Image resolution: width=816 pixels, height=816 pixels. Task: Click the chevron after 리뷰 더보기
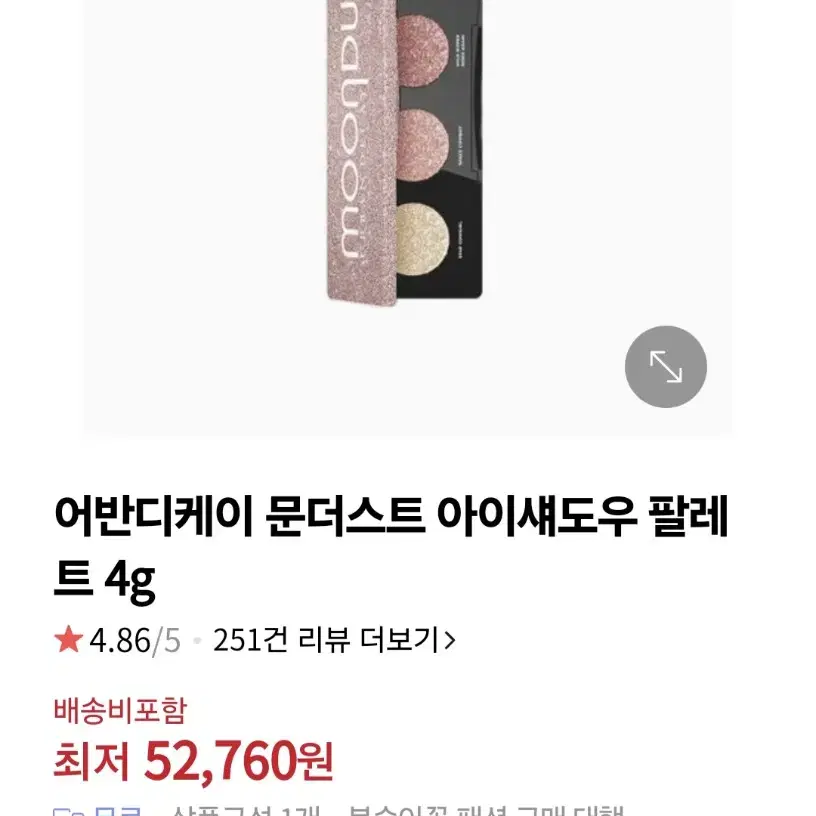pos(450,641)
